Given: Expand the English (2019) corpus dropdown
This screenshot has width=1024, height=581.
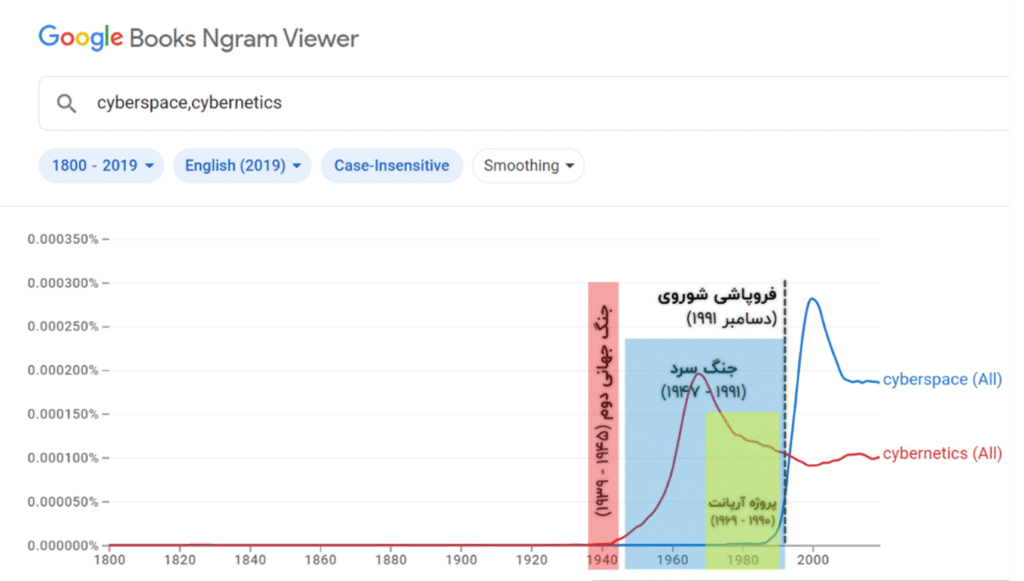Looking at the screenshot, I should tap(242, 166).
